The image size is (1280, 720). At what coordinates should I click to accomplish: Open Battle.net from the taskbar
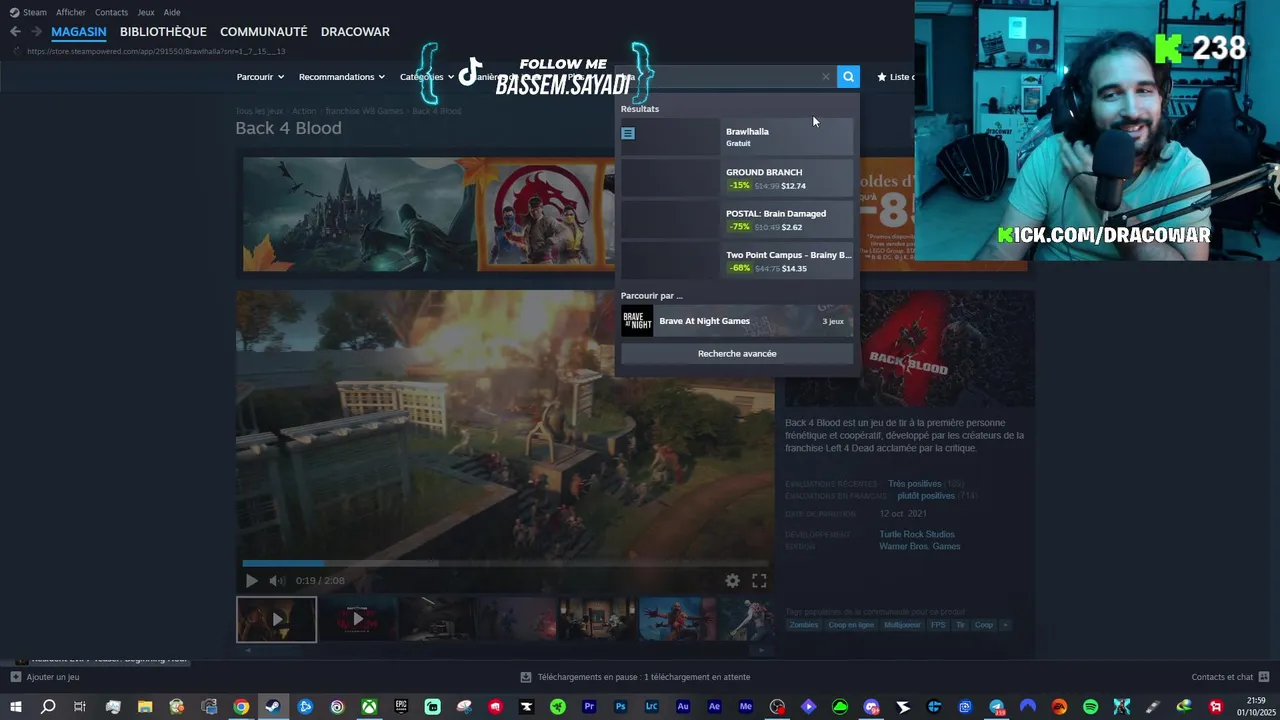tap(305, 707)
